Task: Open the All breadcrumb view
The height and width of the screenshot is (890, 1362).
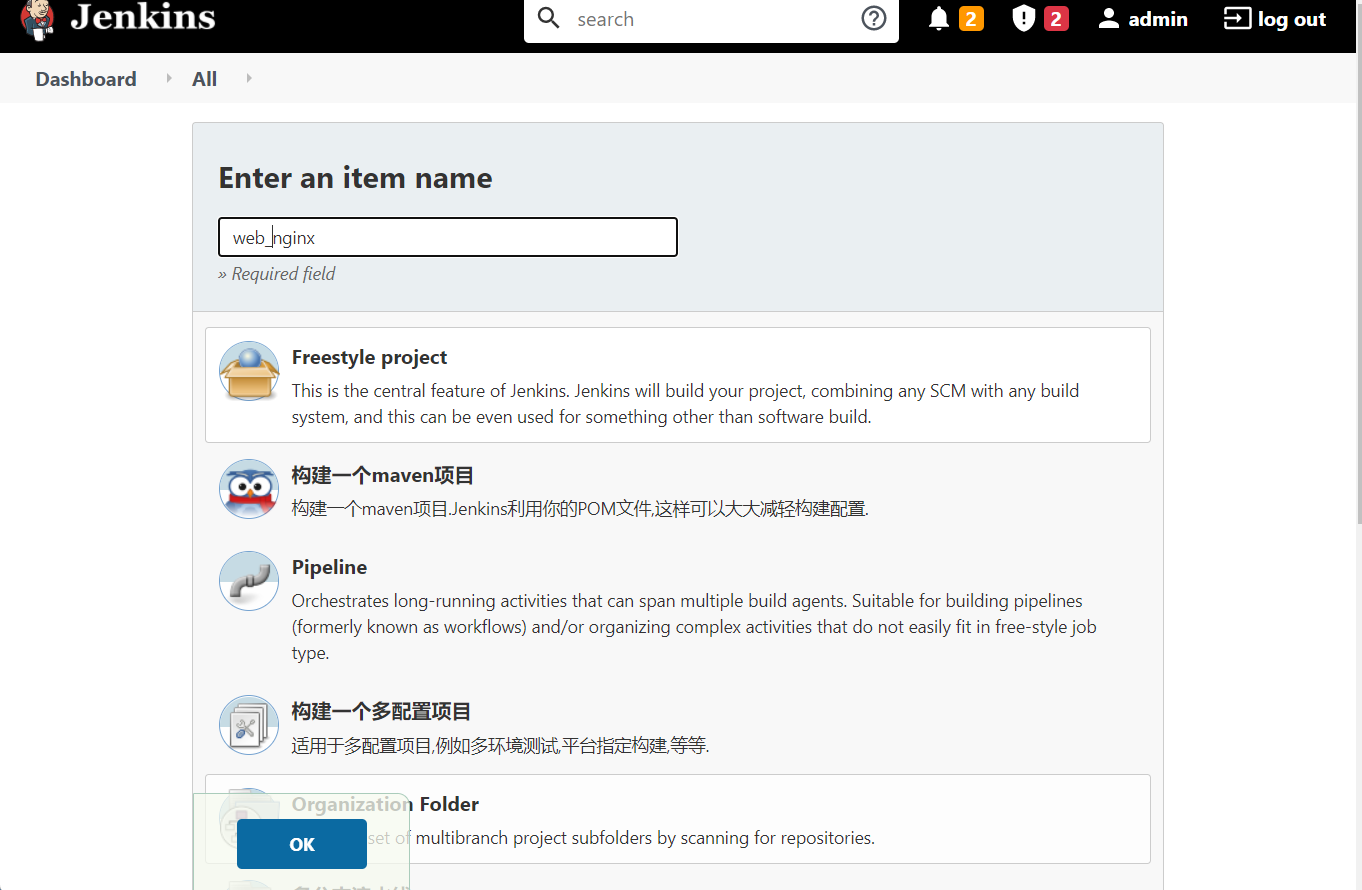Action: pyautogui.click(x=204, y=79)
